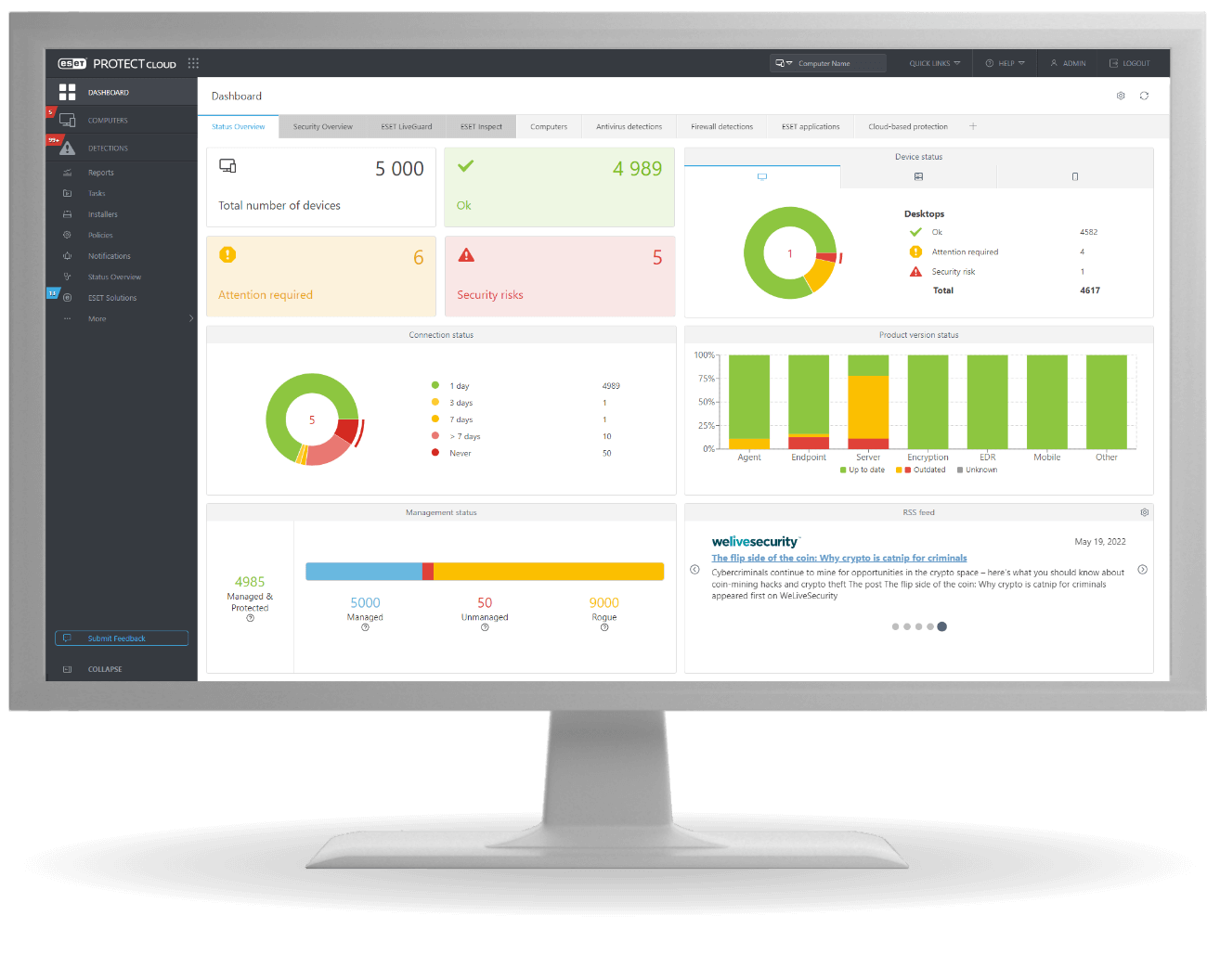Click the Installers sidebar icon
1220x980 pixels.
click(67, 214)
